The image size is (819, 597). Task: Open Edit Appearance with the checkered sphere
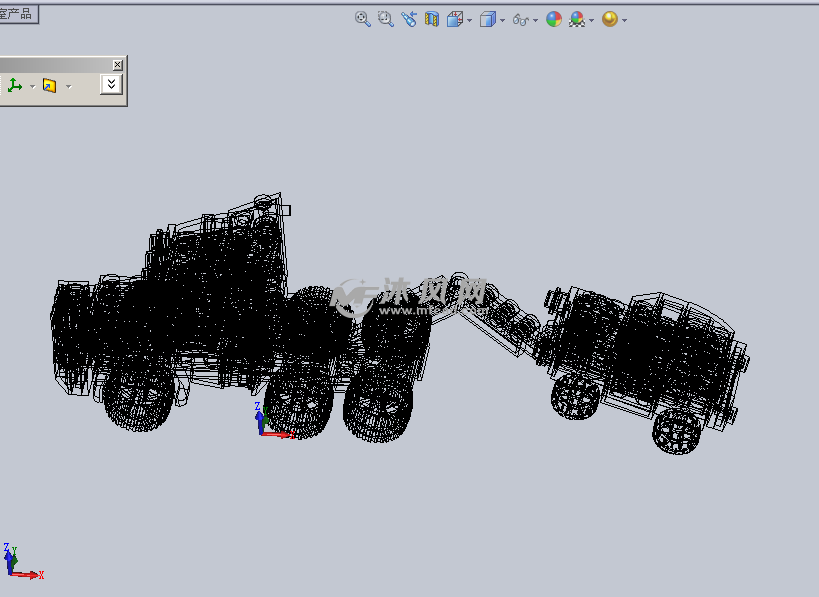tap(578, 19)
